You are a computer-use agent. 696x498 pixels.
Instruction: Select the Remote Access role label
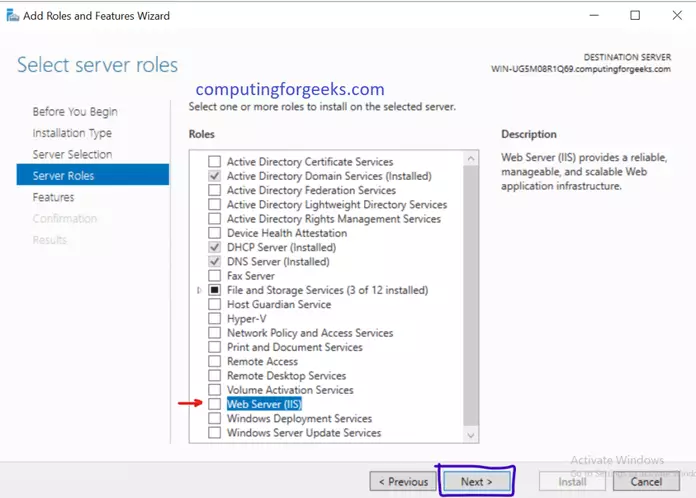point(262,361)
